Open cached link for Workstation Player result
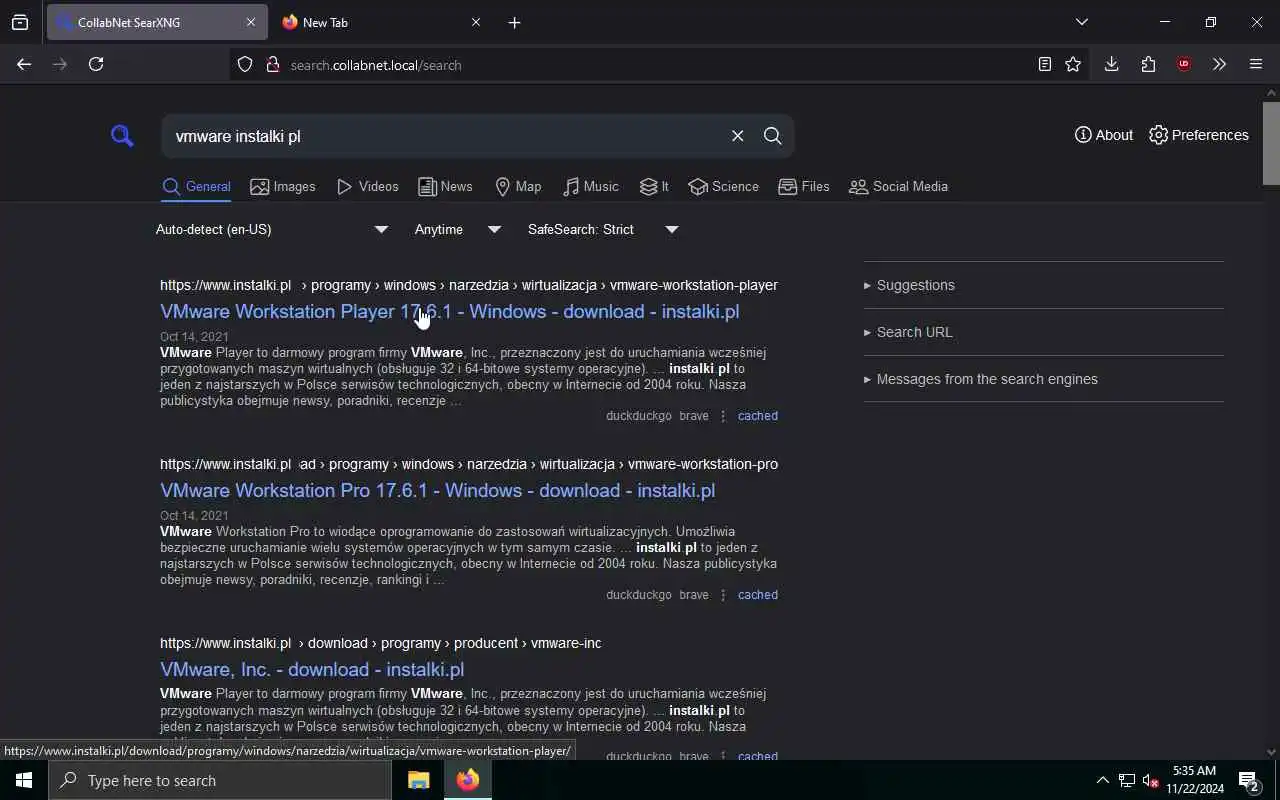This screenshot has width=1280, height=800. 757,416
